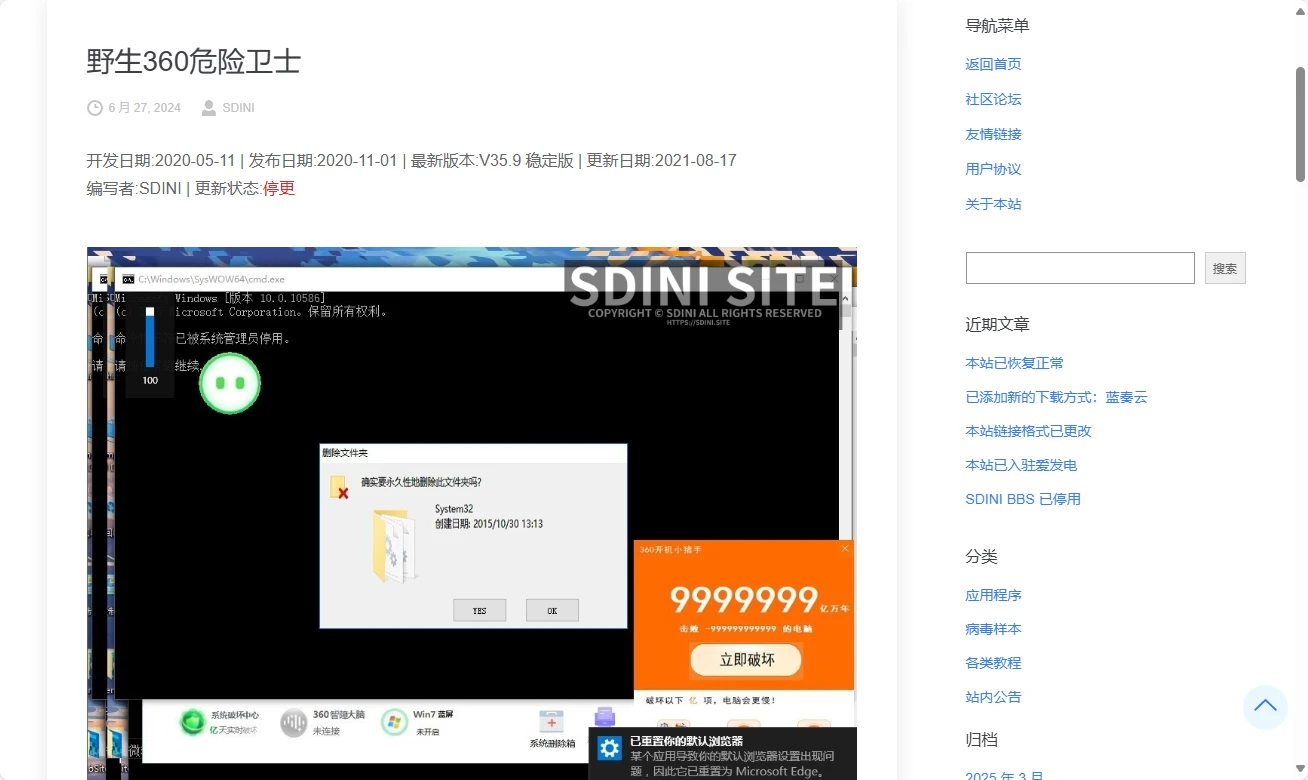Click the article's embedded screenshot image

point(472,513)
